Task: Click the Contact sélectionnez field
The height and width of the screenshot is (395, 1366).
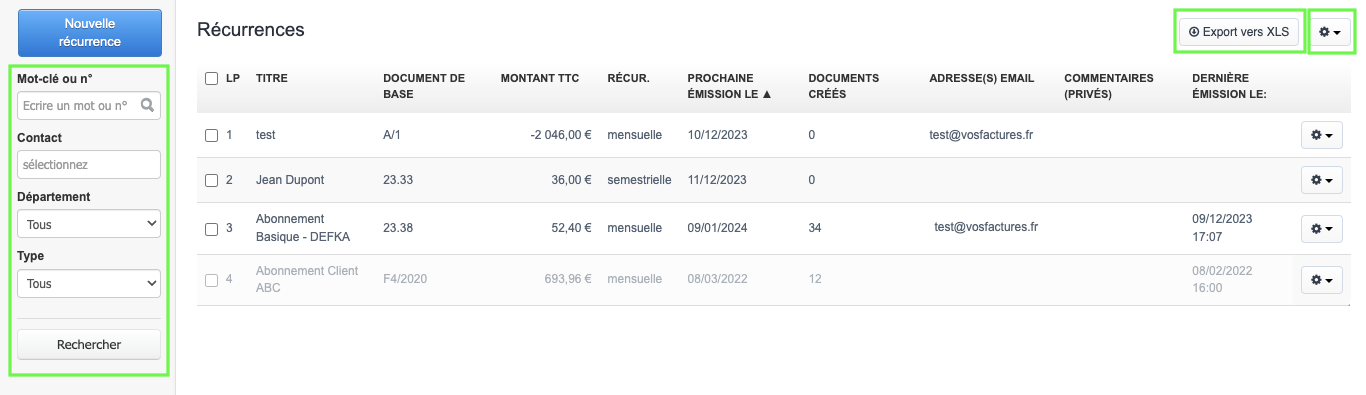Action: pyautogui.click(x=89, y=164)
